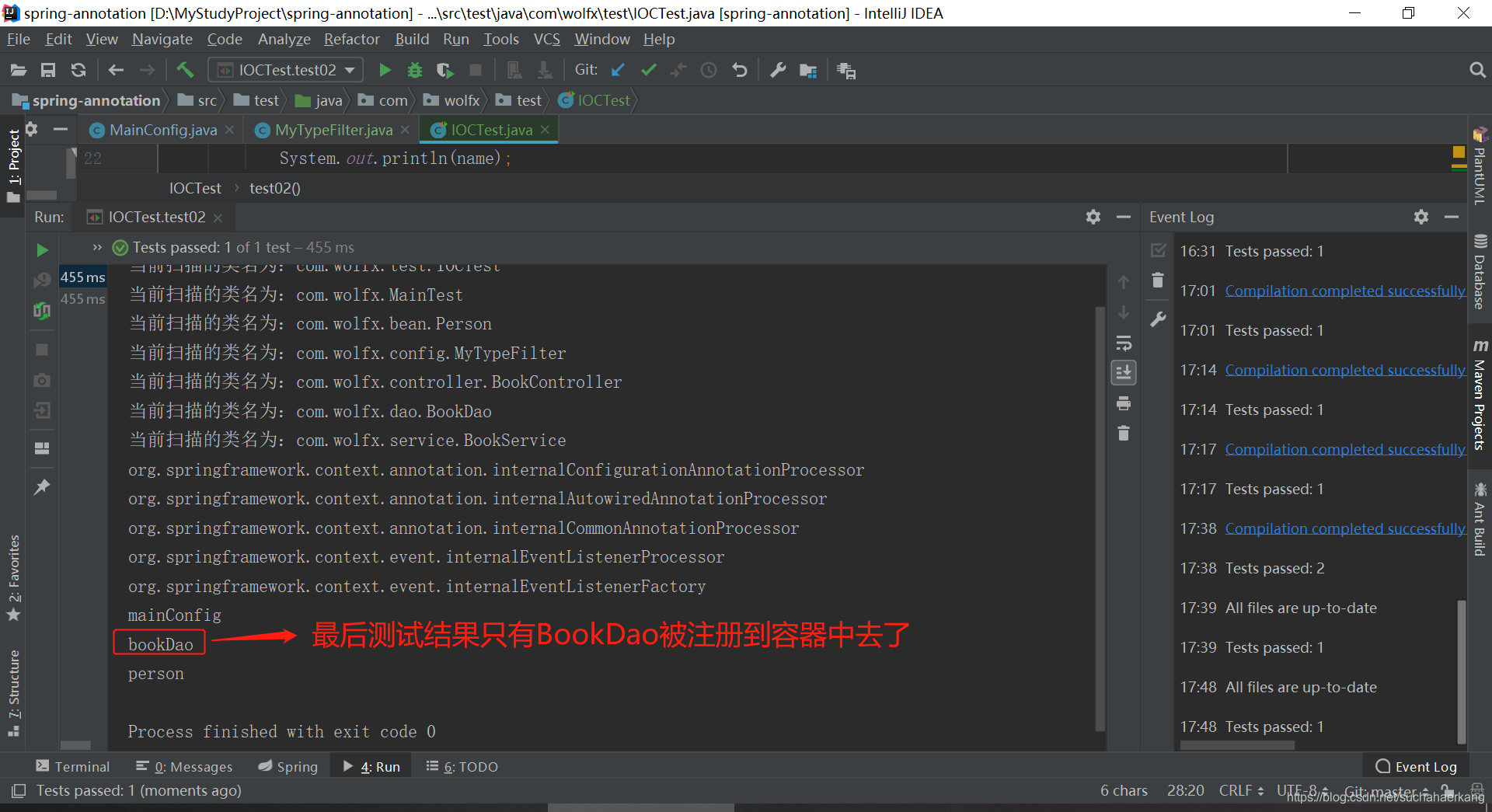This screenshot has width=1492, height=812.
Task: Click the Synchronize refresh icon
Action: click(78, 71)
